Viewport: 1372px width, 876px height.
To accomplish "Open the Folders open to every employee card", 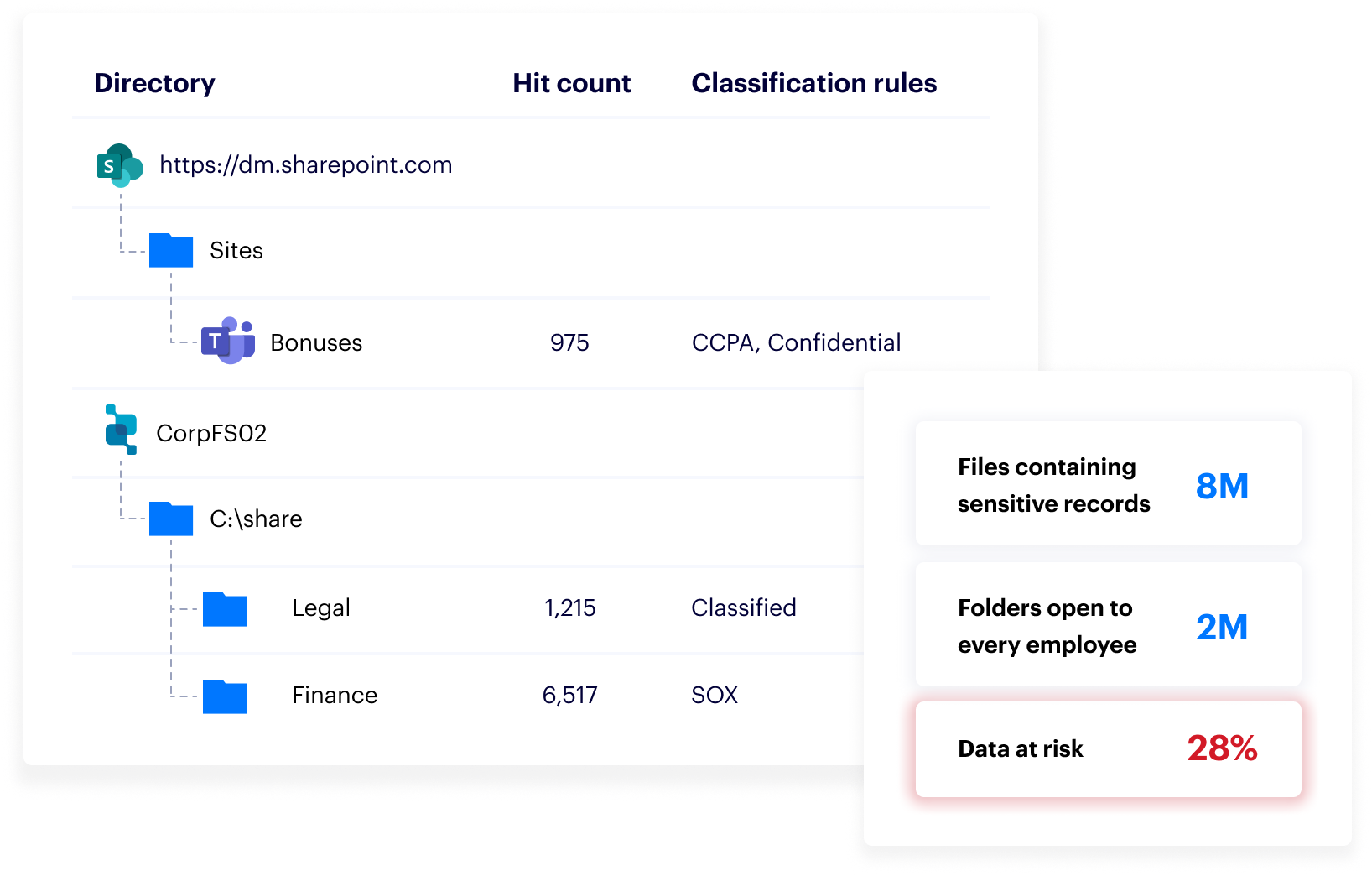I will 1108,625.
